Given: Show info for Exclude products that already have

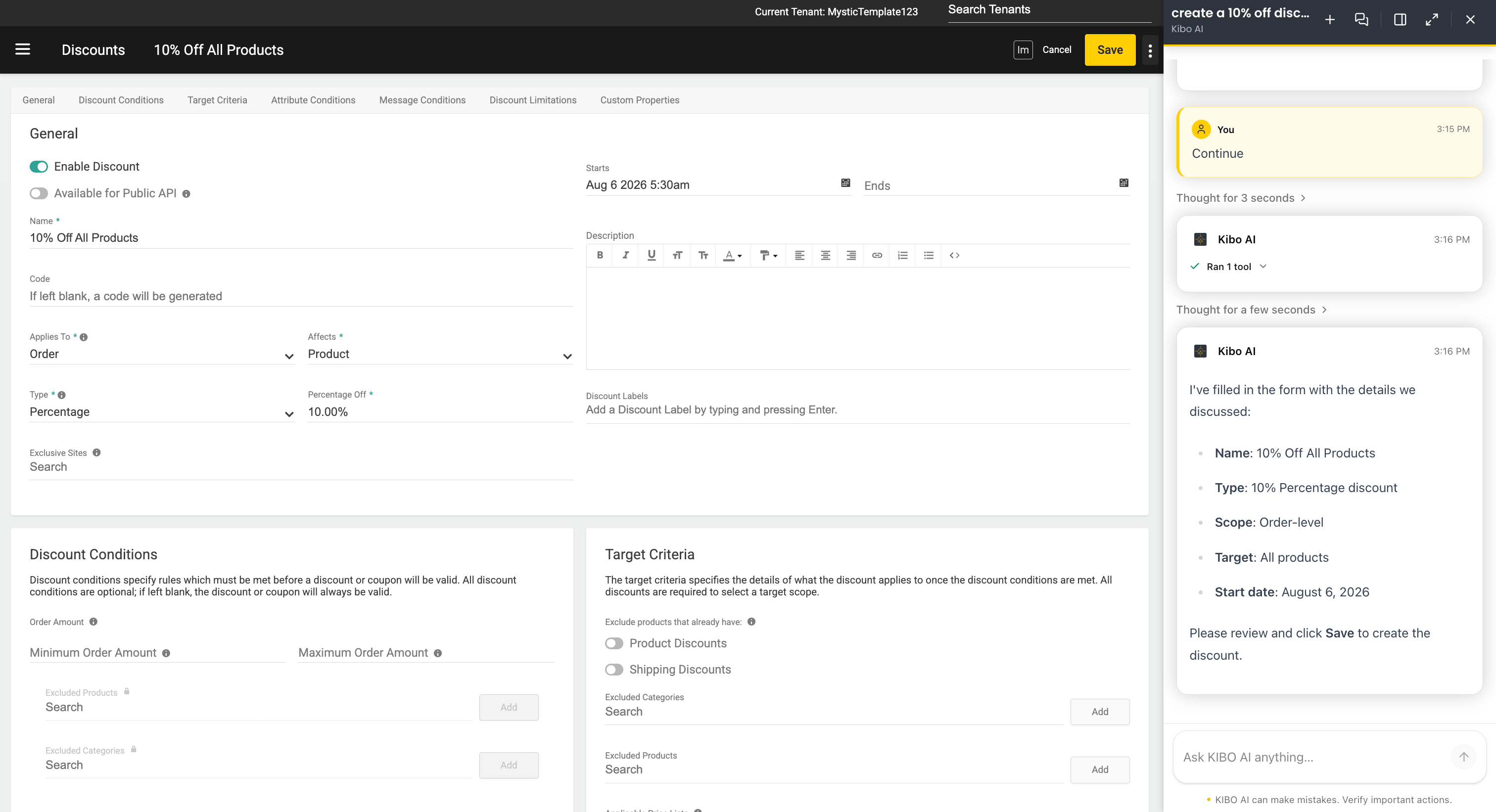Looking at the screenshot, I should (751, 622).
